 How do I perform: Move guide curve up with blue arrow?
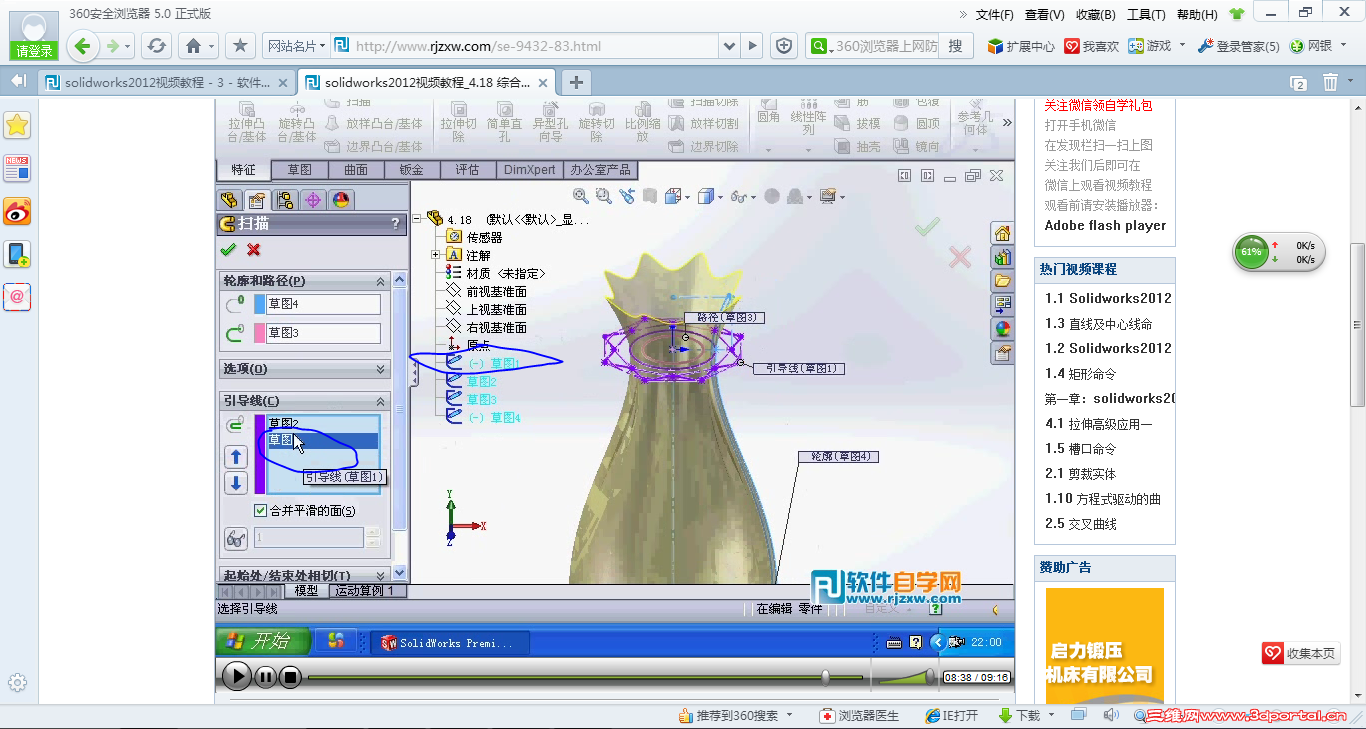236,457
